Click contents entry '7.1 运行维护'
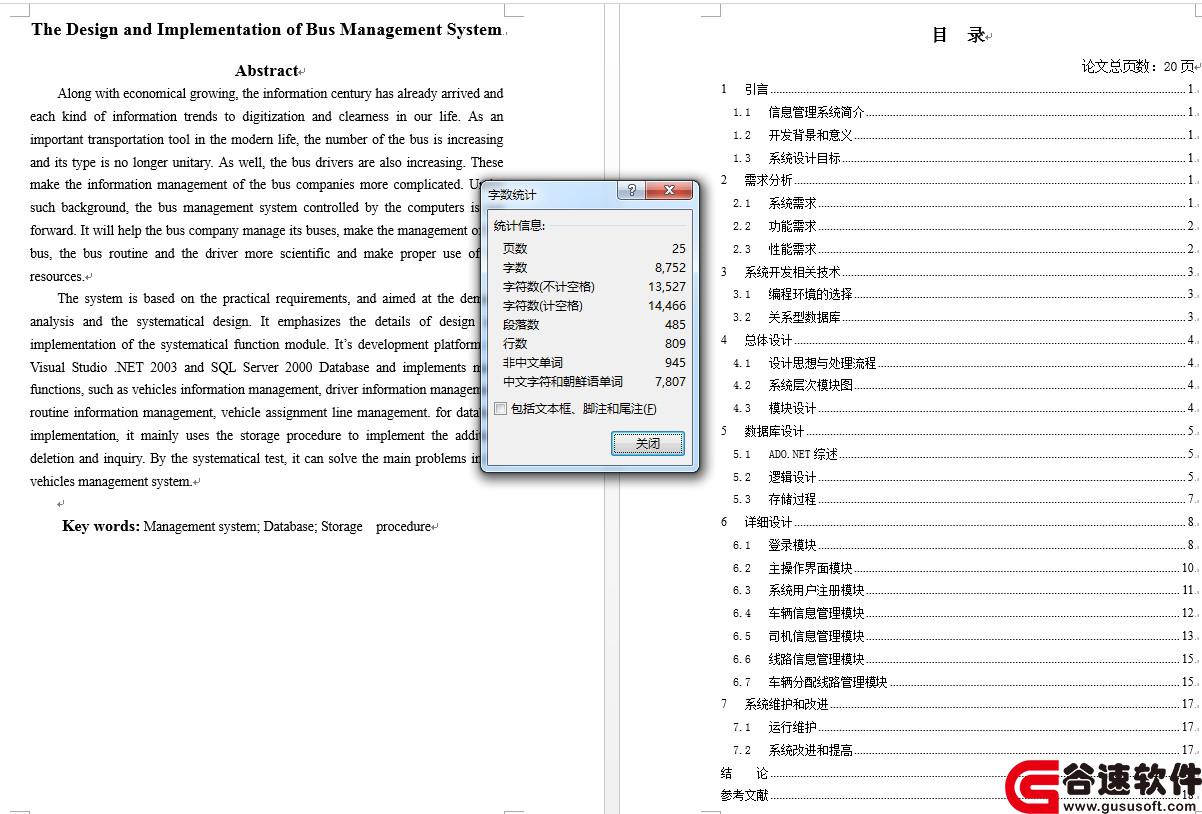Image resolution: width=1202 pixels, height=814 pixels. [x=964, y=727]
